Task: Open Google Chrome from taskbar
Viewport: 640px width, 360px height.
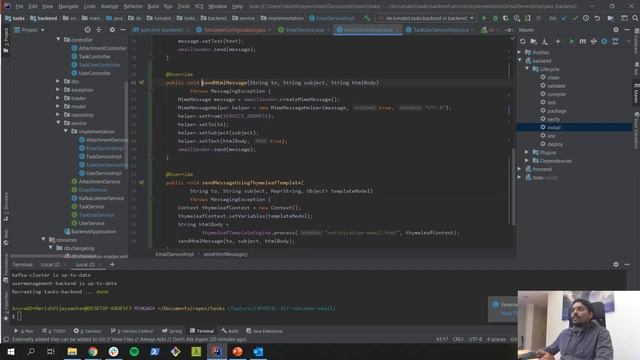Action: click(x=93, y=351)
